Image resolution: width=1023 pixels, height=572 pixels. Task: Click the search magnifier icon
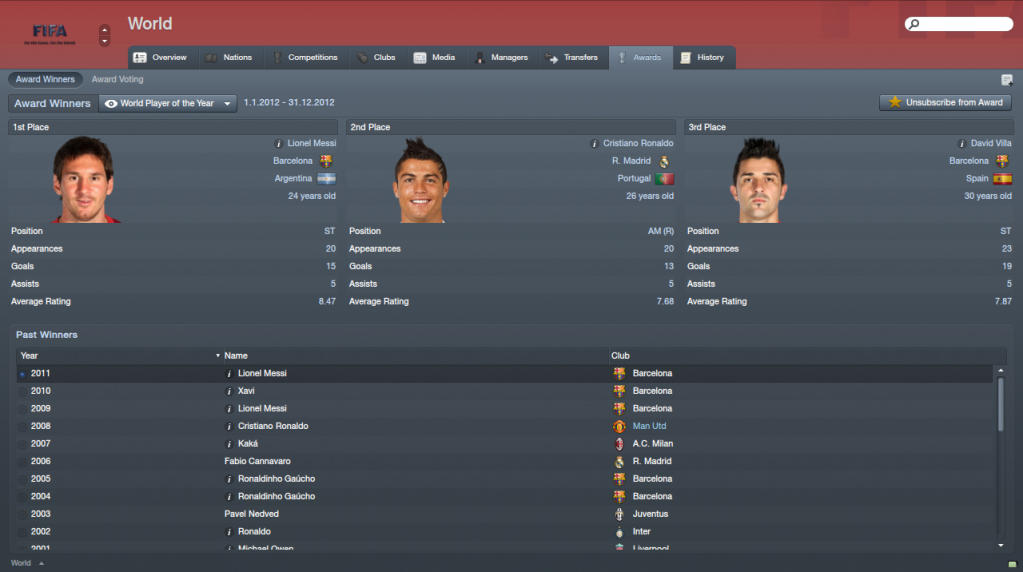914,24
